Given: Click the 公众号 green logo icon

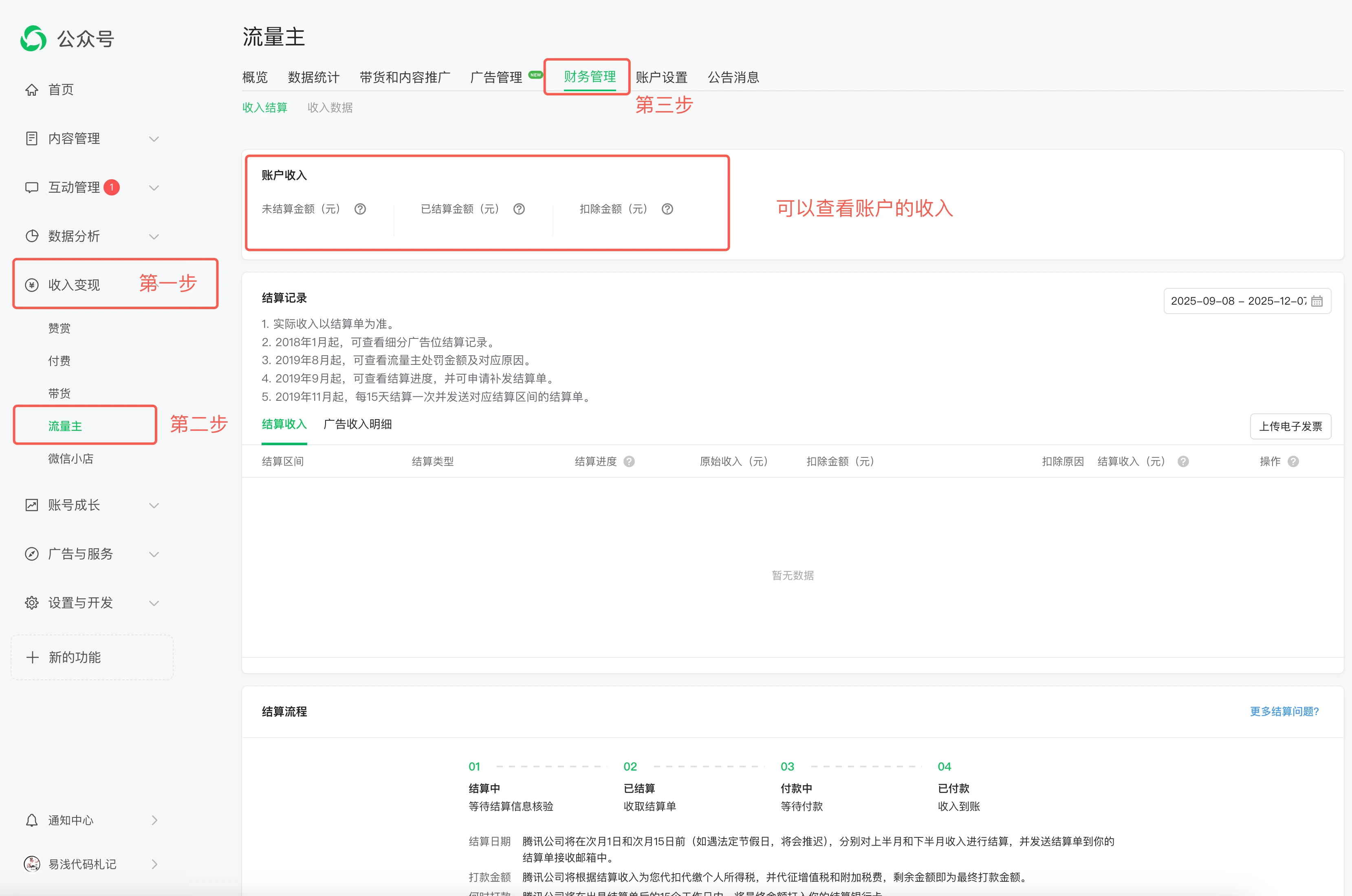Looking at the screenshot, I should point(33,38).
